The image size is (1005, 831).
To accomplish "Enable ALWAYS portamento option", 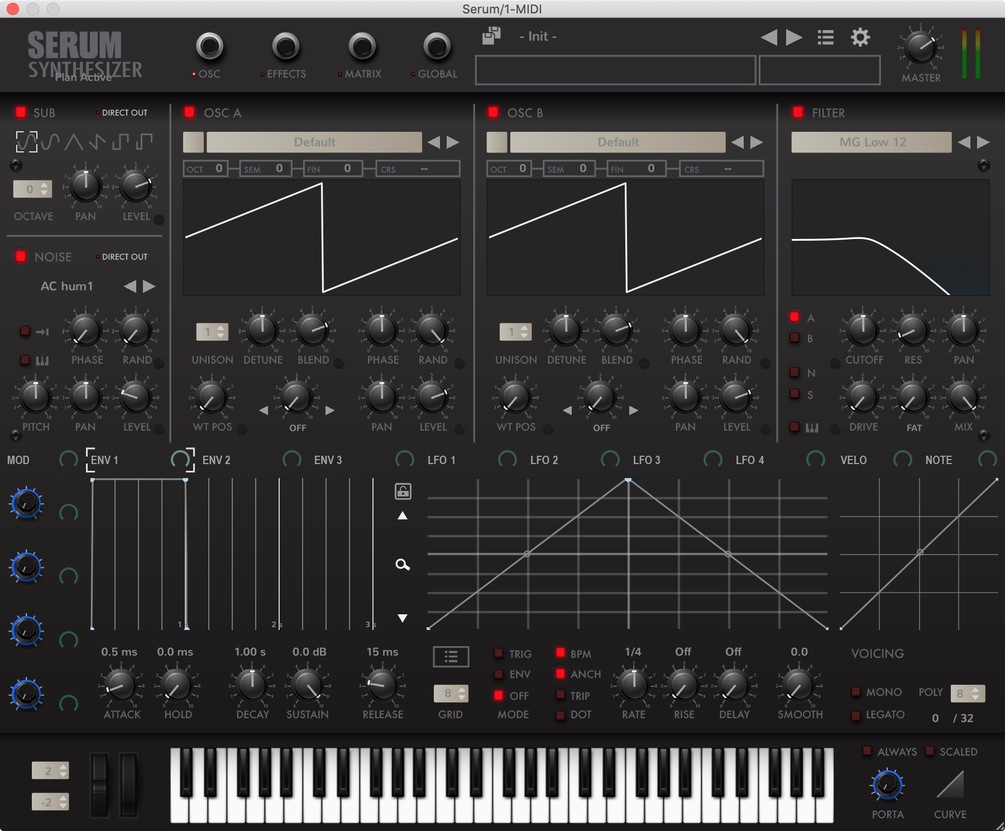I will [x=867, y=751].
